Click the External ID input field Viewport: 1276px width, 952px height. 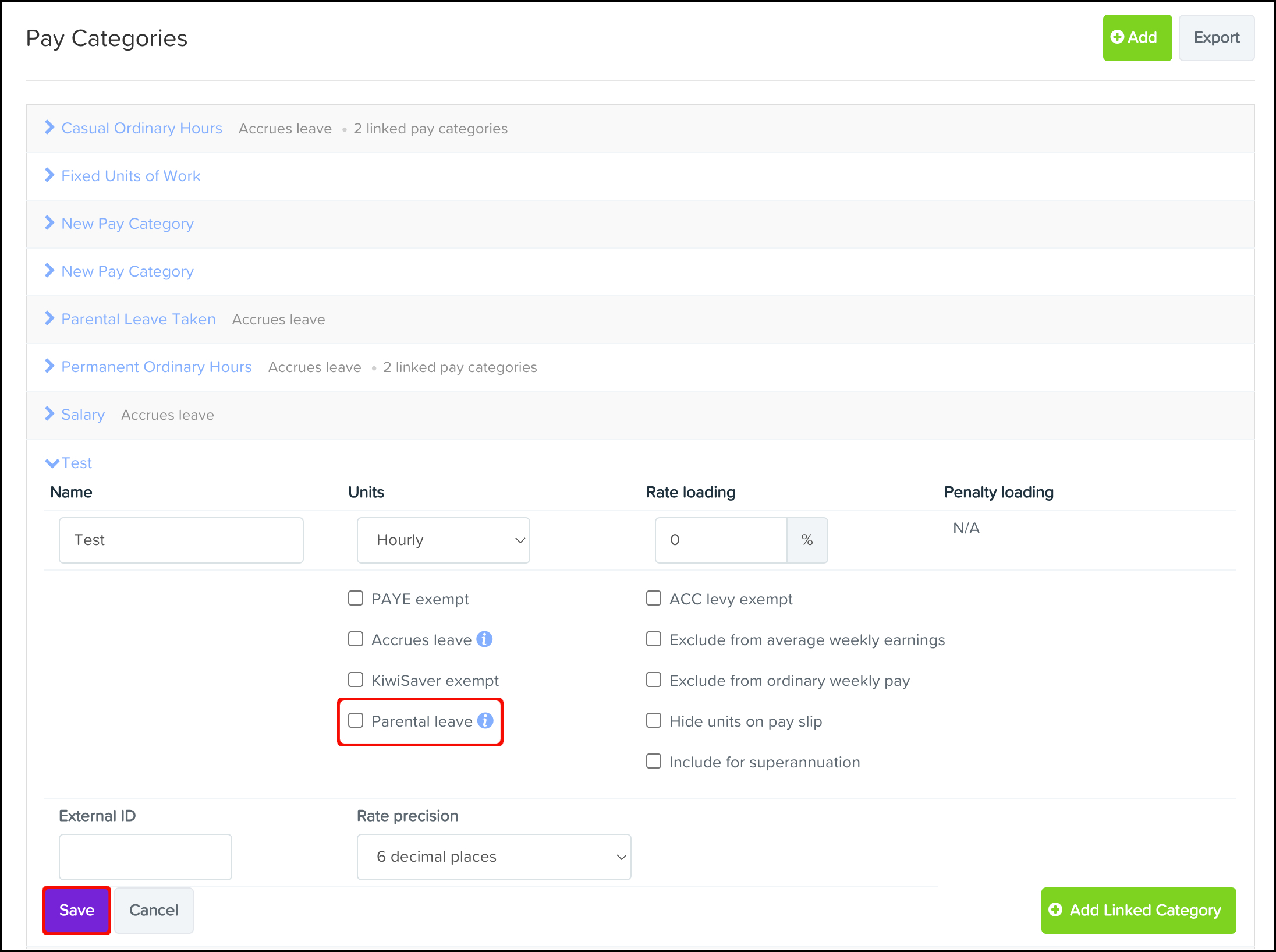(x=146, y=857)
